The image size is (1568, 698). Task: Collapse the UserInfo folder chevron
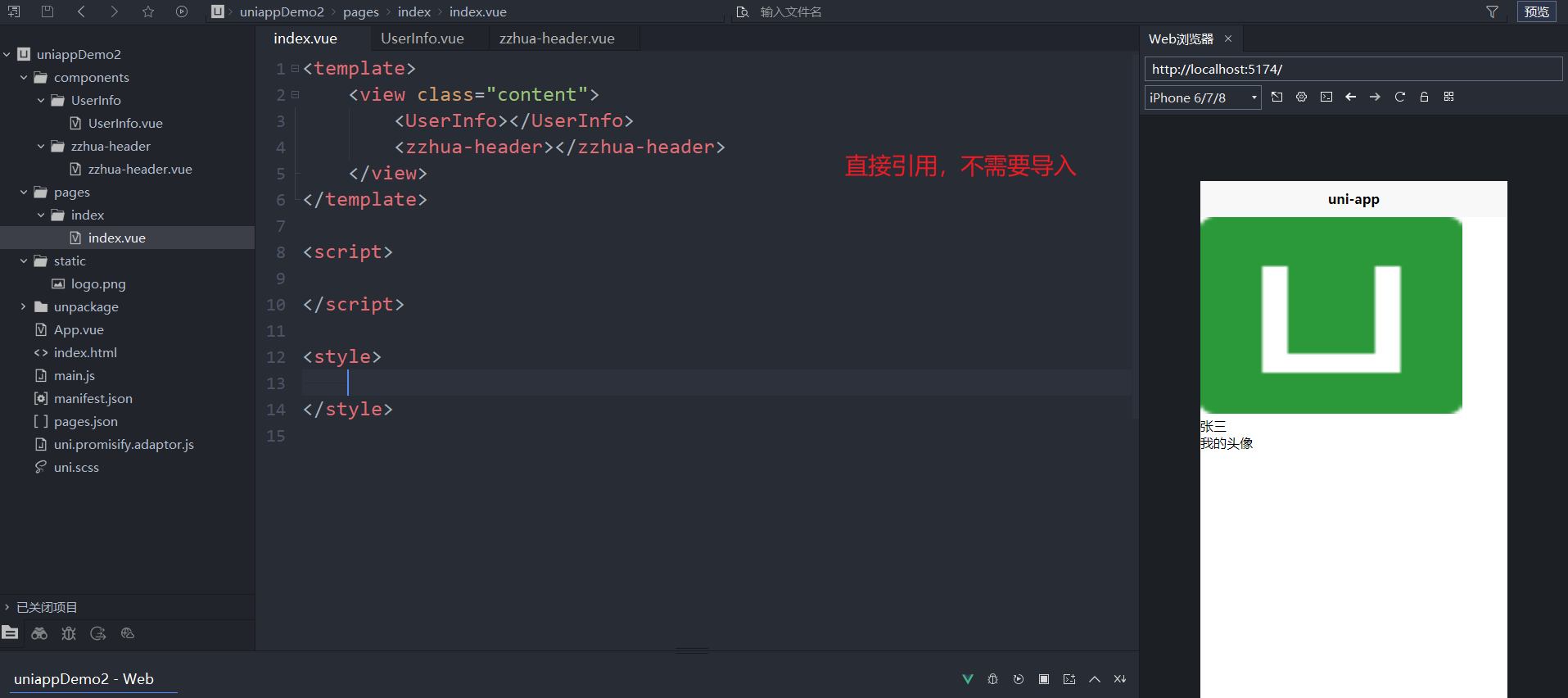point(41,100)
